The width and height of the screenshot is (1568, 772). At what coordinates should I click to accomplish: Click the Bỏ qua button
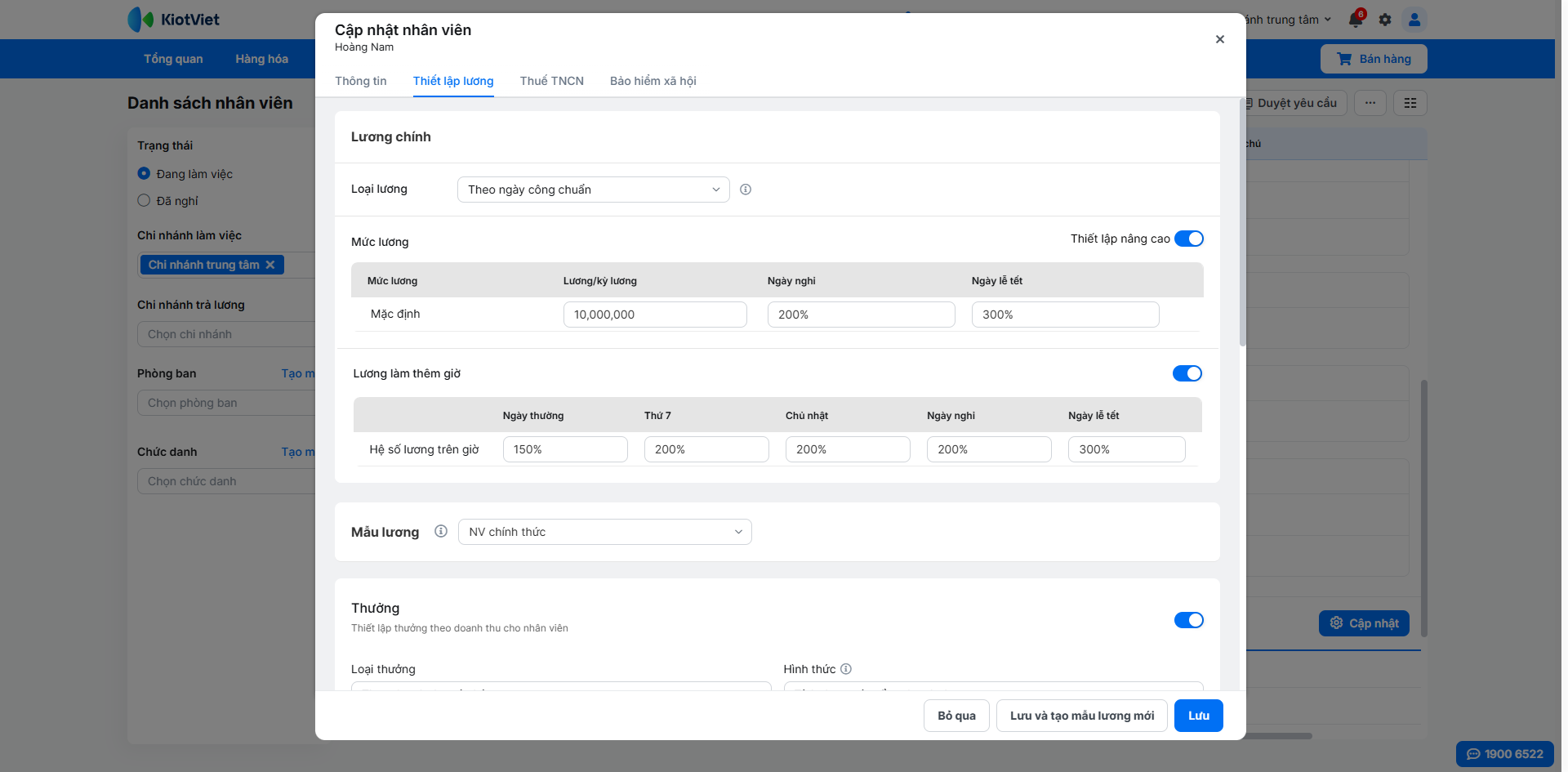[x=957, y=716]
